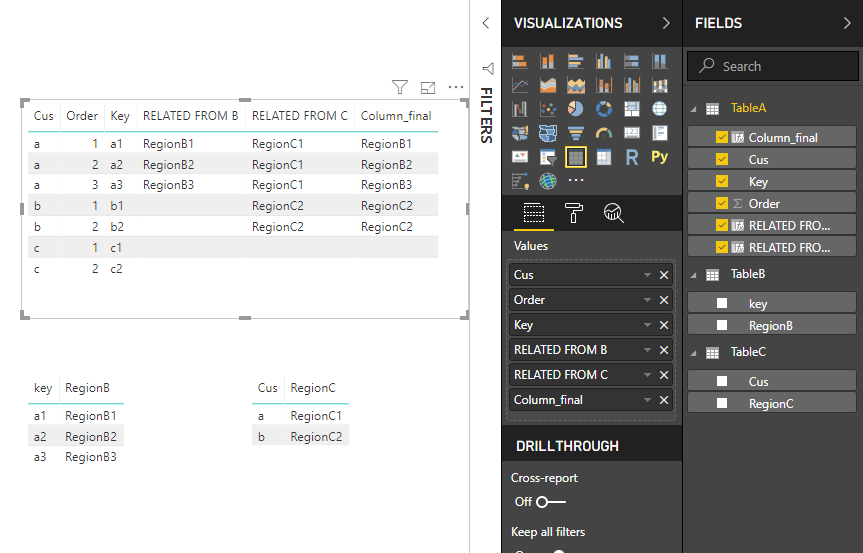Uncheck the Column_final field in TableA

(722, 138)
